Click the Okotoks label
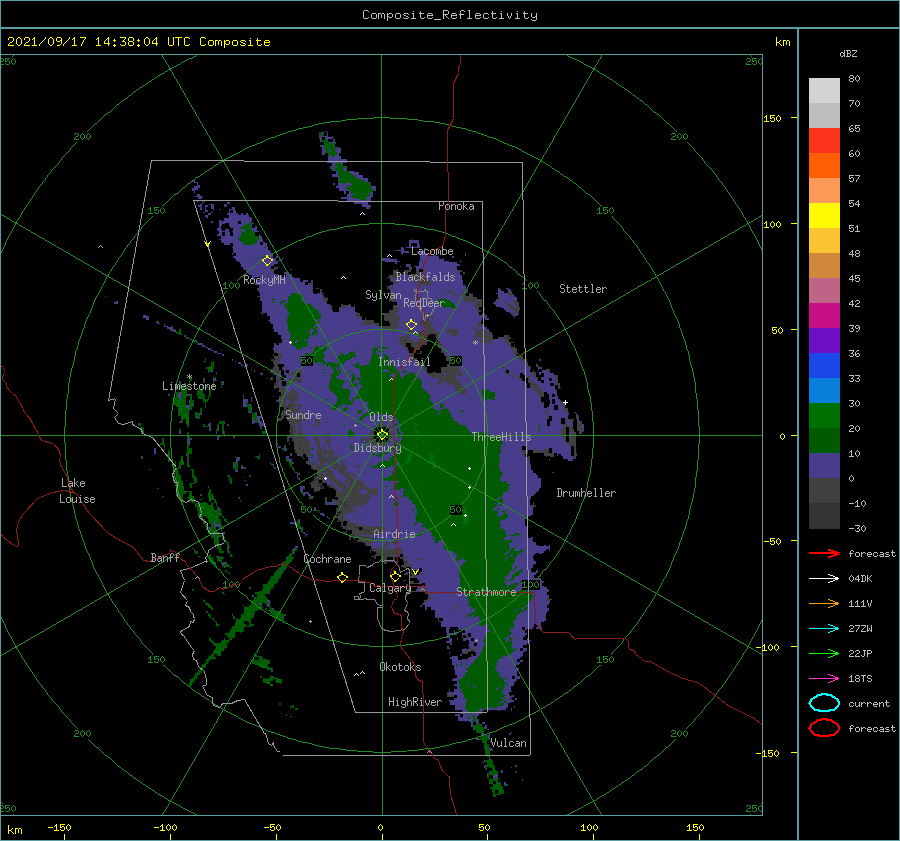This screenshot has height=841, width=900. [x=400, y=666]
